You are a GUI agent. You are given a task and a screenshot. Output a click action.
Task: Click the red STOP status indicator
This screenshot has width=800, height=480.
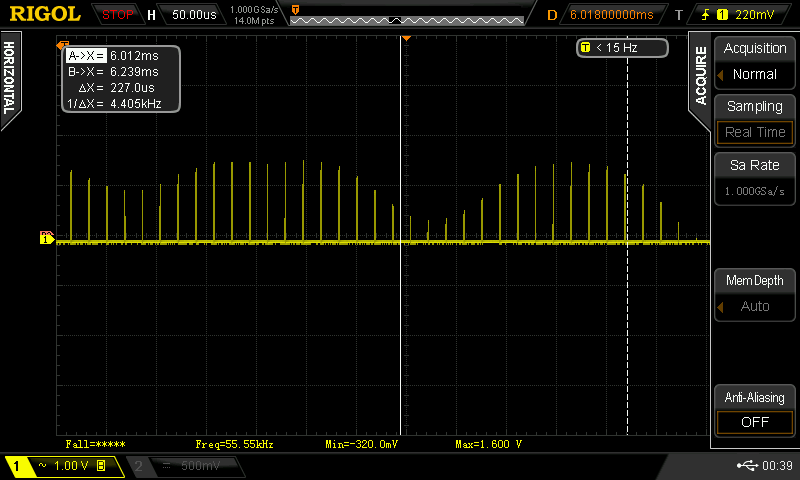click(x=117, y=15)
